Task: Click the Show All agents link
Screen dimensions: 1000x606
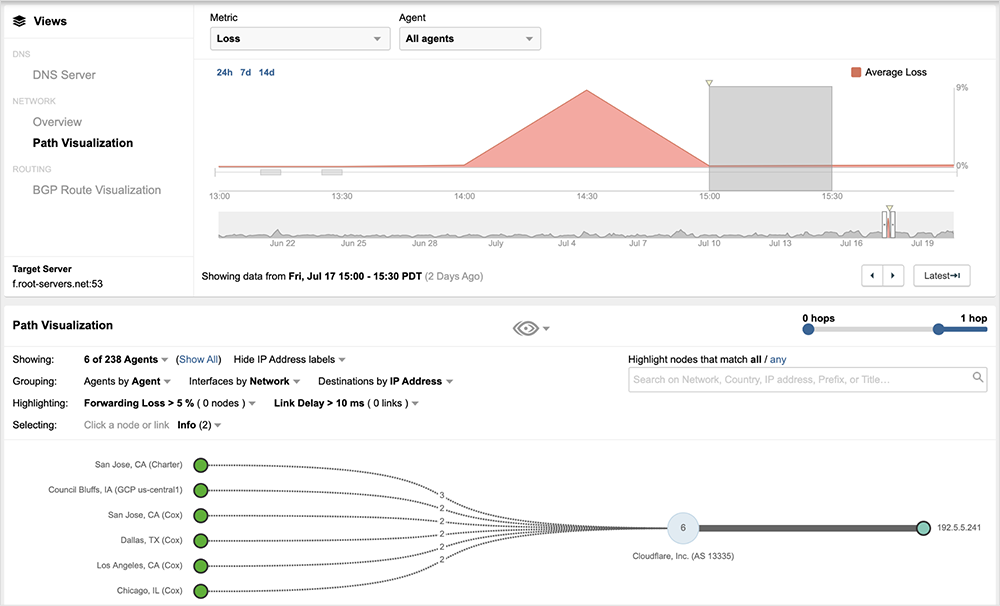Action: 199,359
